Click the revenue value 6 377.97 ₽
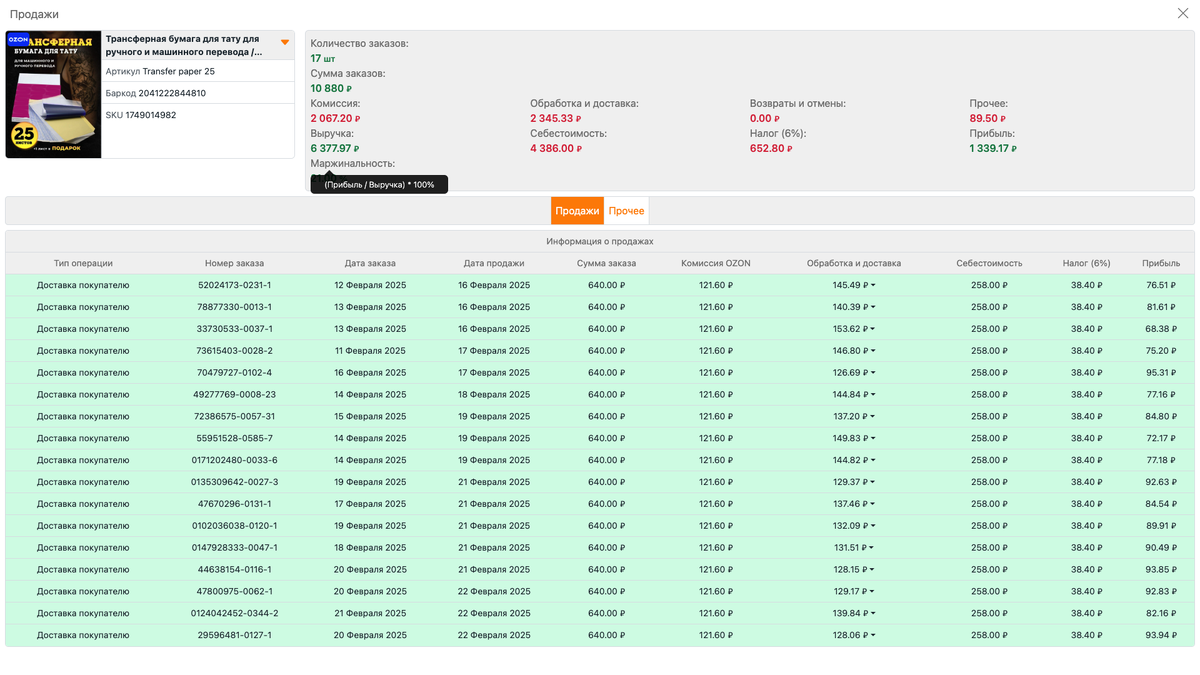Image resolution: width=1200 pixels, height=675 pixels. [335, 148]
